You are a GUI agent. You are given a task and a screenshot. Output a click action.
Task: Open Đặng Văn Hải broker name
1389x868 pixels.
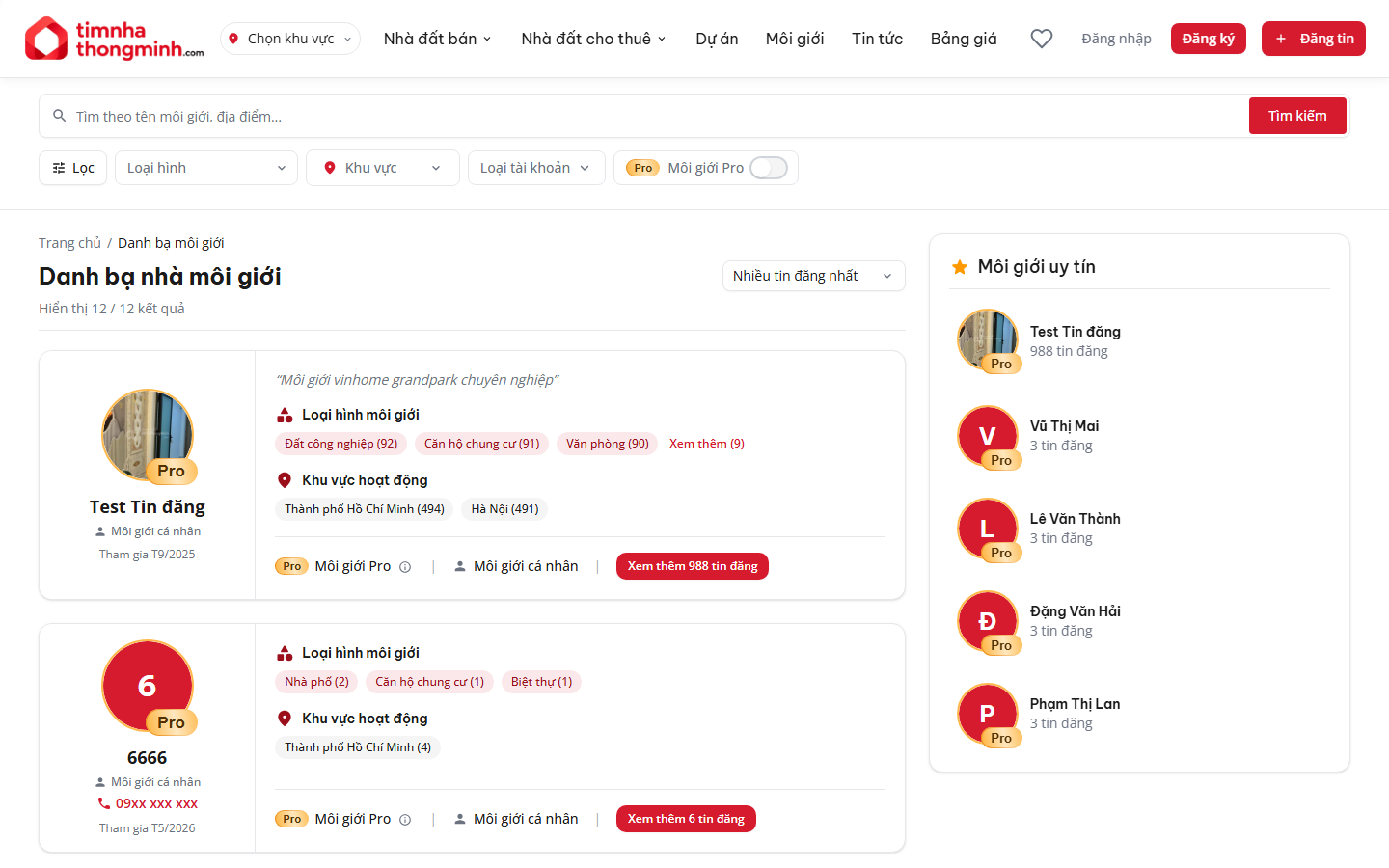pos(1075,611)
